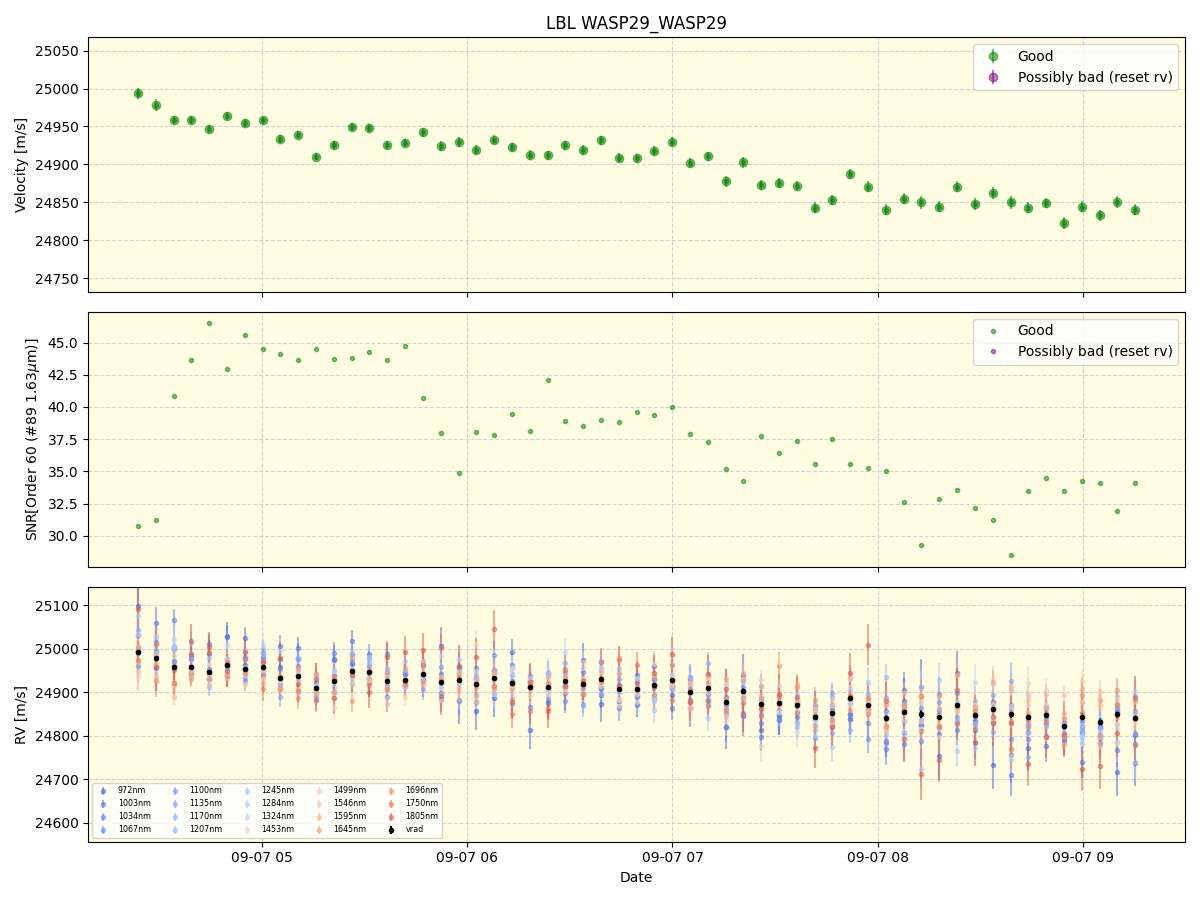1200x900 pixels.
Task: Click the Velocity [m/s] axis label
Action: point(21,165)
